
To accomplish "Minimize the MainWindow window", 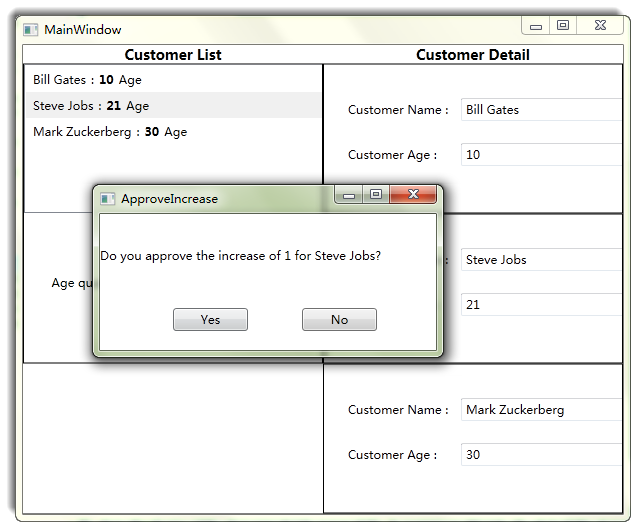I will (536, 26).
